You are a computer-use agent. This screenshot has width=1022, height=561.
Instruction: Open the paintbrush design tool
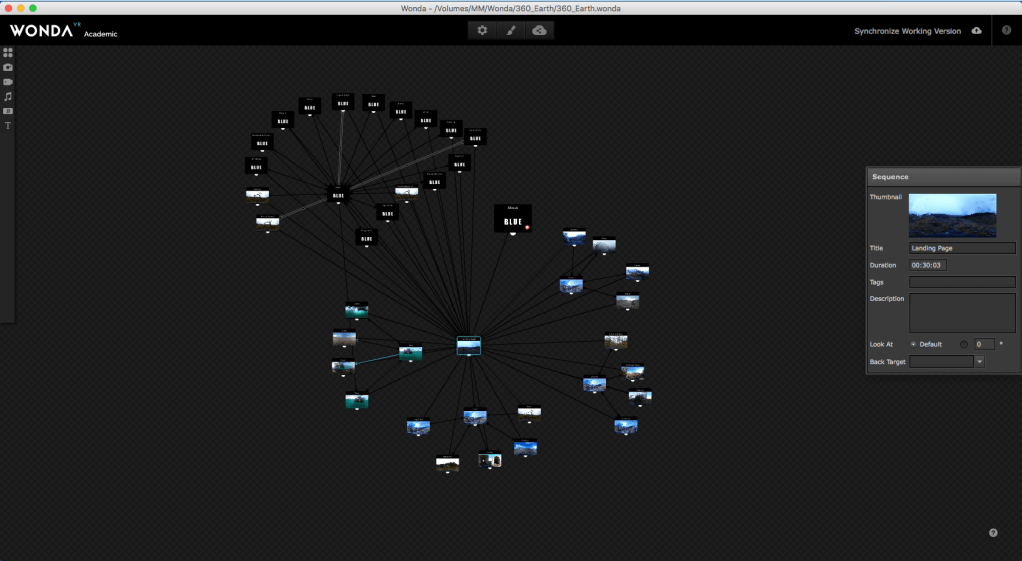(510, 31)
